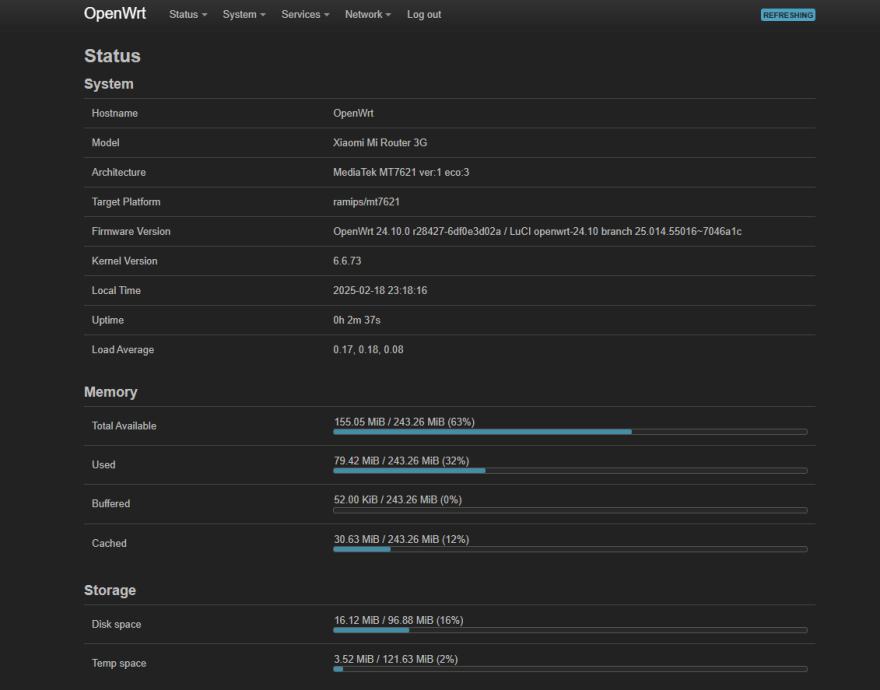
Task: Select the Temp space usage bar
Action: pyautogui.click(x=570, y=669)
